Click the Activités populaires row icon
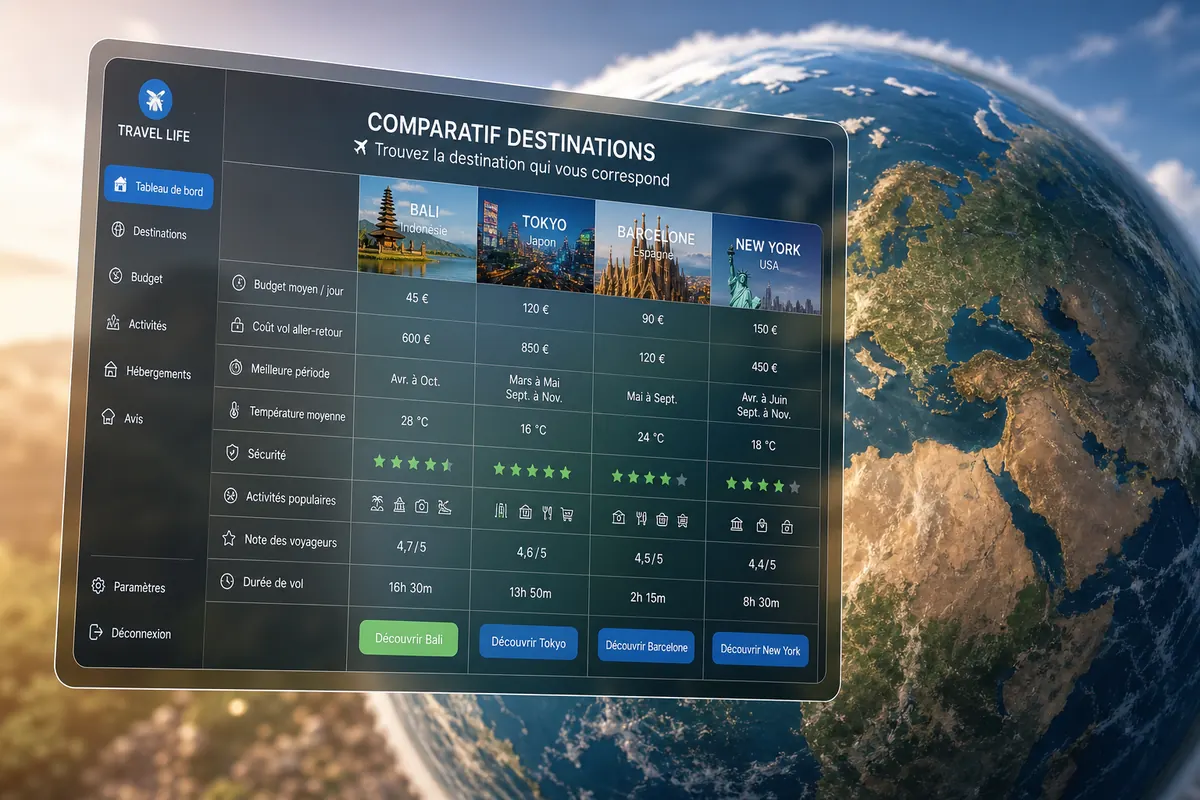This screenshot has height=800, width=1200. pyautogui.click(x=229, y=496)
